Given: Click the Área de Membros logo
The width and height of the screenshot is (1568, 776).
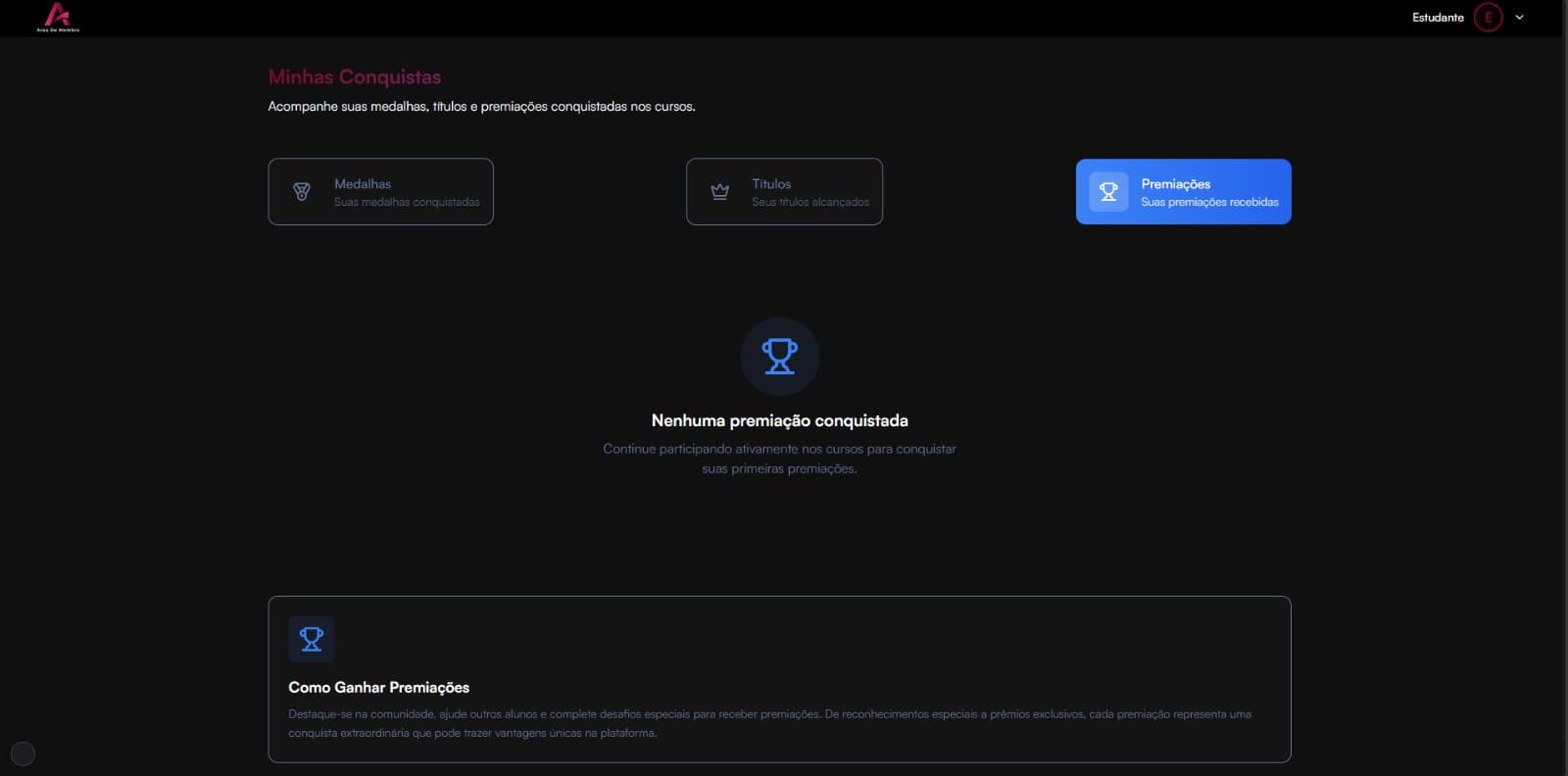Looking at the screenshot, I should click(x=58, y=17).
